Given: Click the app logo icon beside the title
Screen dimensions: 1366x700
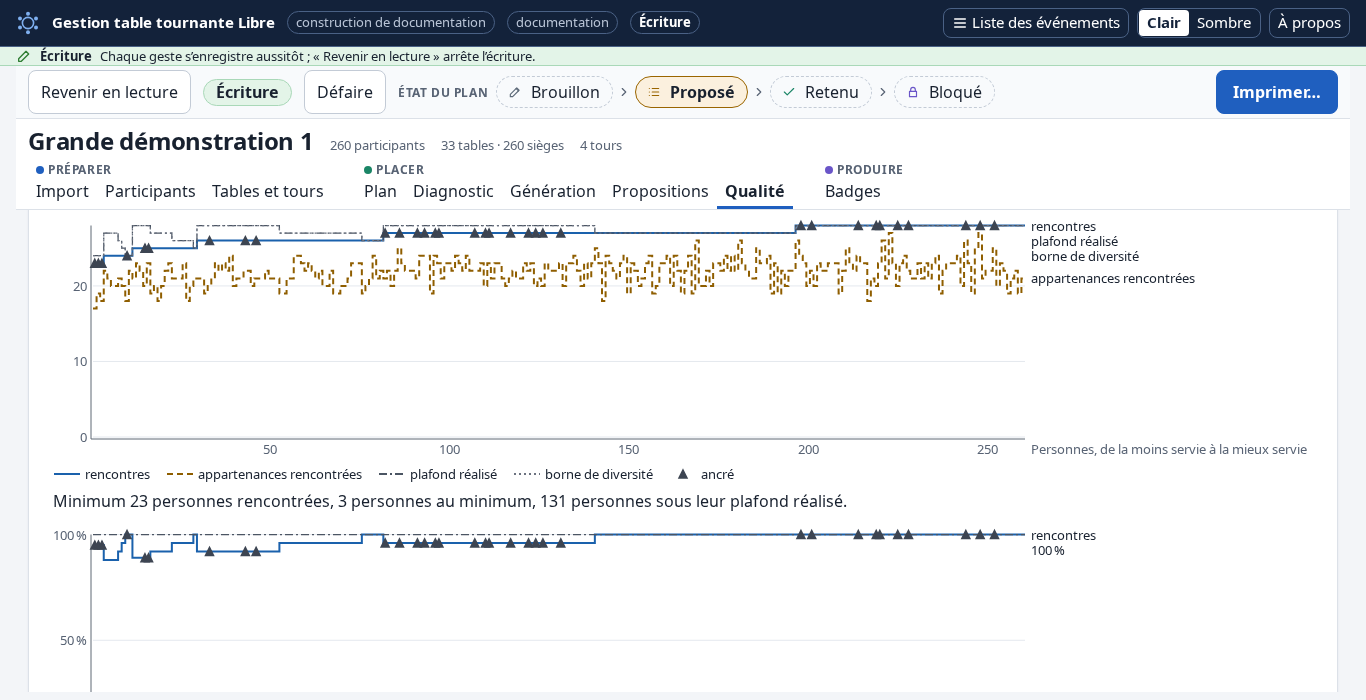Looking at the screenshot, I should click(28, 23).
